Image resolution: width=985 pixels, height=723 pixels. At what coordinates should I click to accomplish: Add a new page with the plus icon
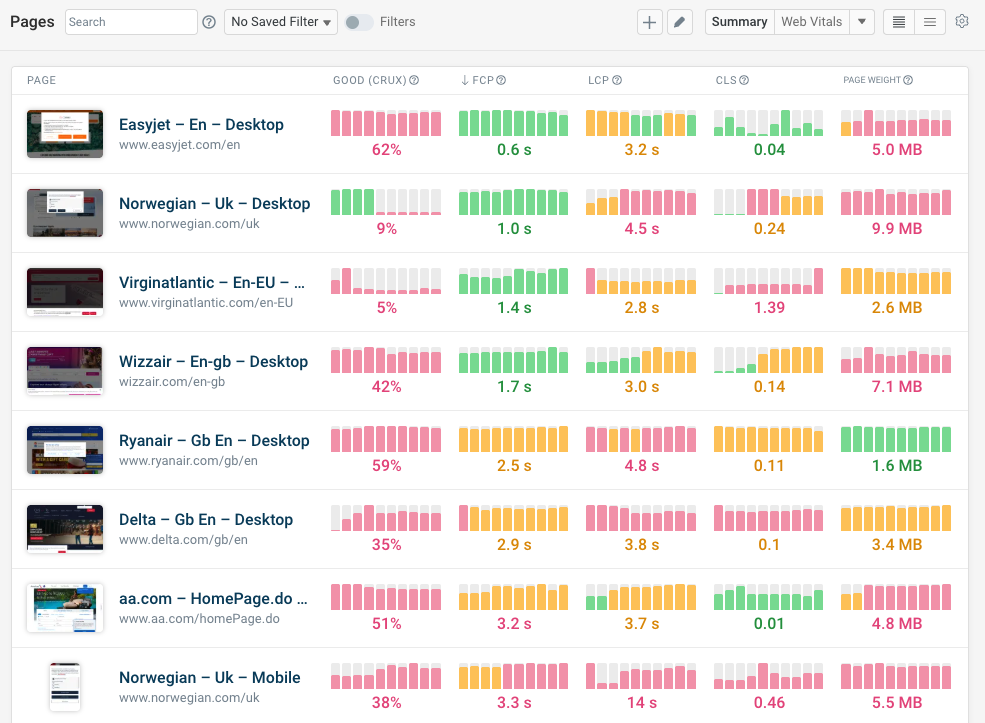coord(649,21)
